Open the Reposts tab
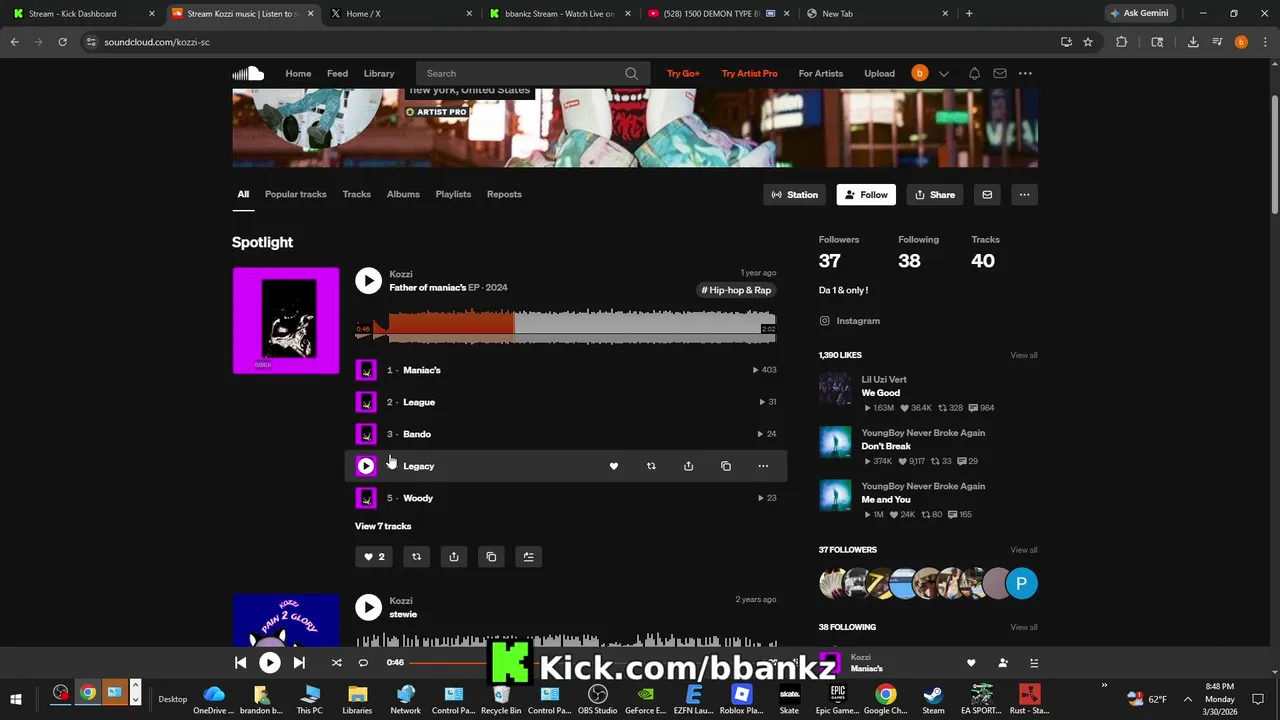1280x720 pixels. tap(504, 194)
